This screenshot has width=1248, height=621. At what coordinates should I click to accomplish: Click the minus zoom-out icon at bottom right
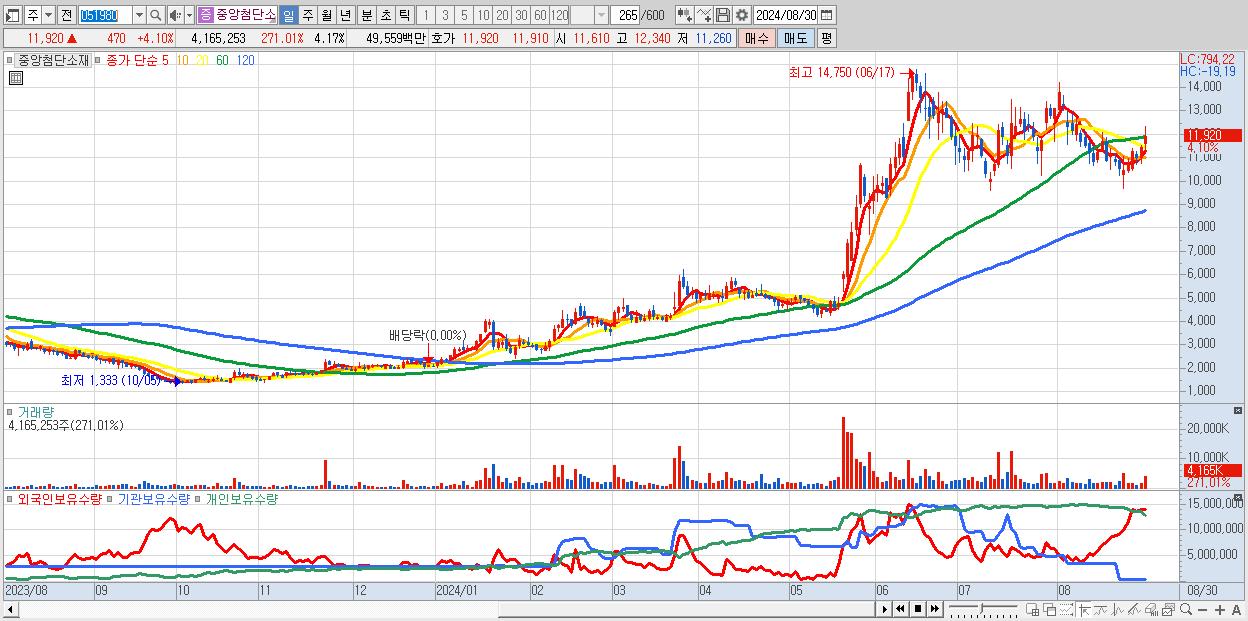click(x=1202, y=609)
